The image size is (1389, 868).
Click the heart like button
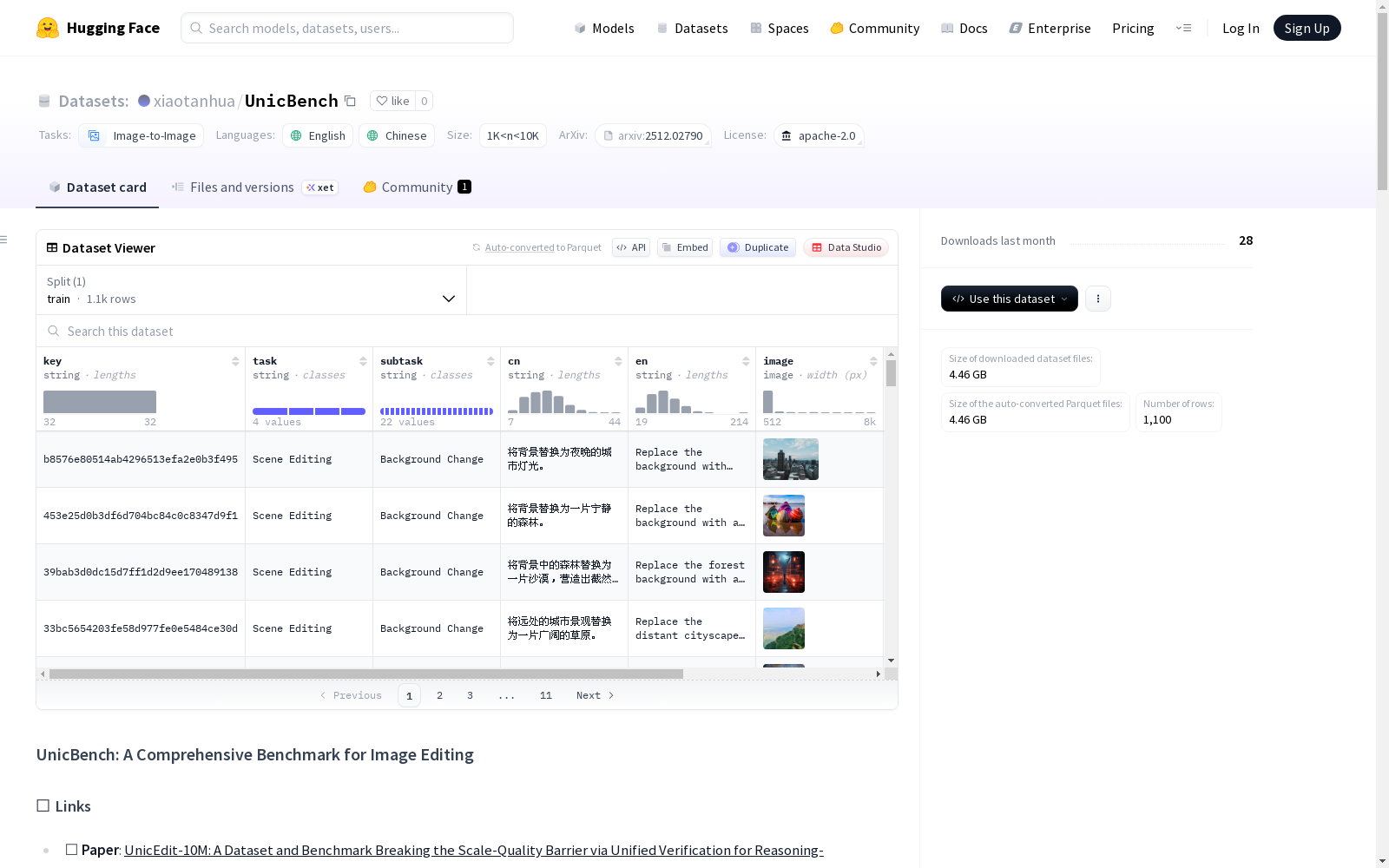pos(392,101)
